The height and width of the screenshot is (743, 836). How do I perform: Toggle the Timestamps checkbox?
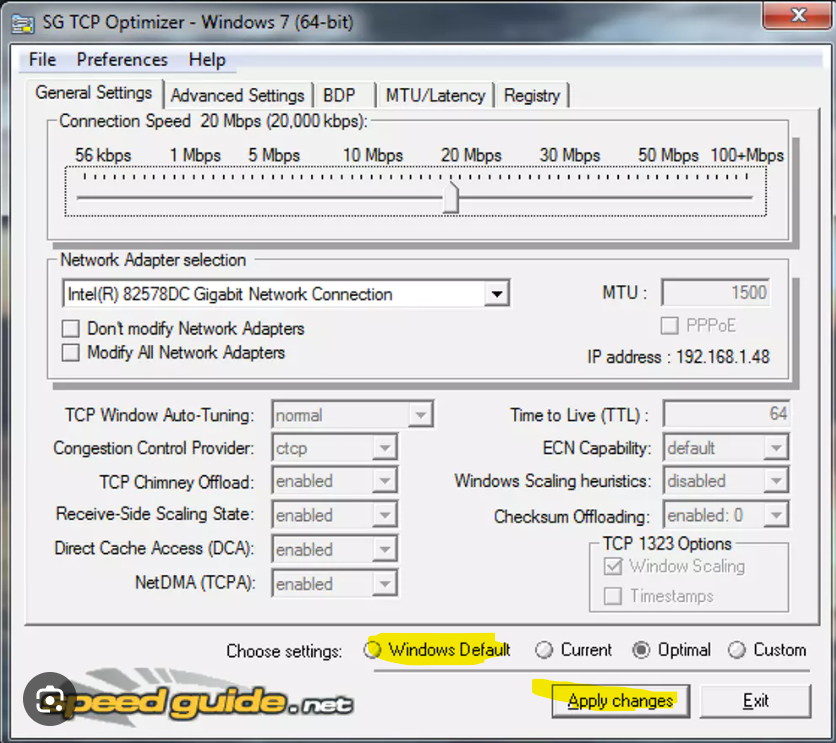click(x=613, y=596)
